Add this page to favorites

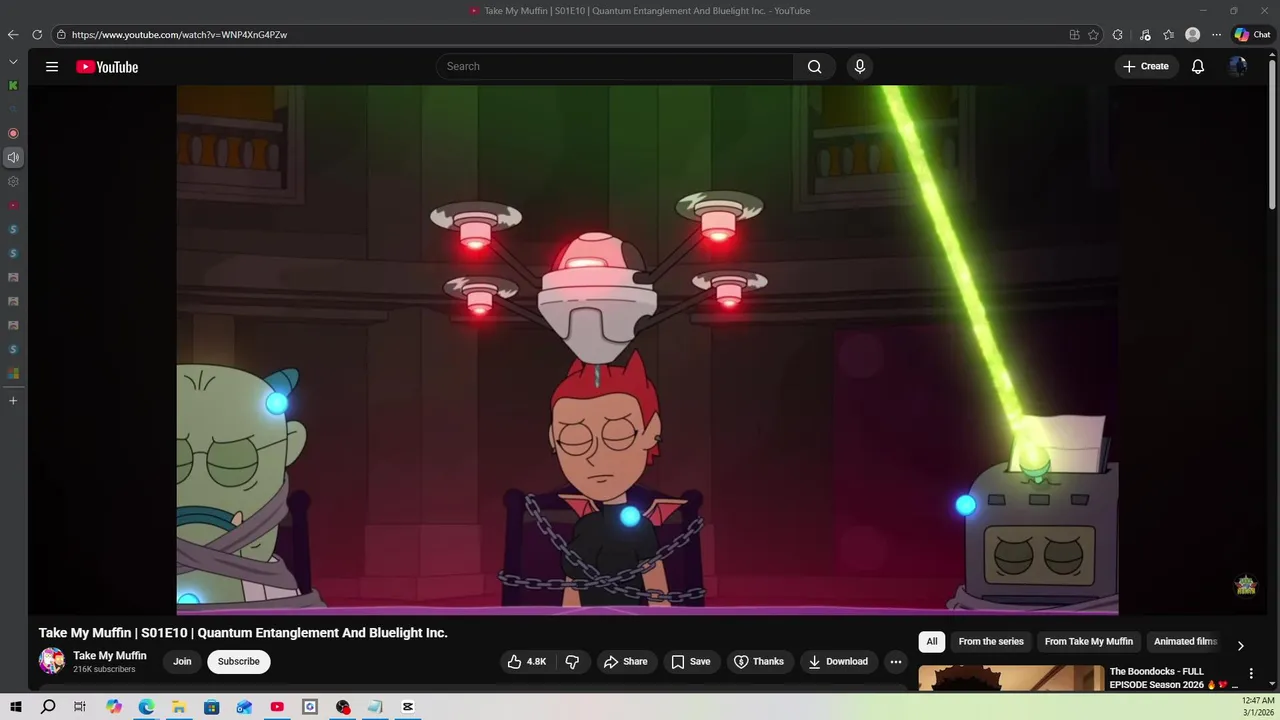[x=1094, y=34]
